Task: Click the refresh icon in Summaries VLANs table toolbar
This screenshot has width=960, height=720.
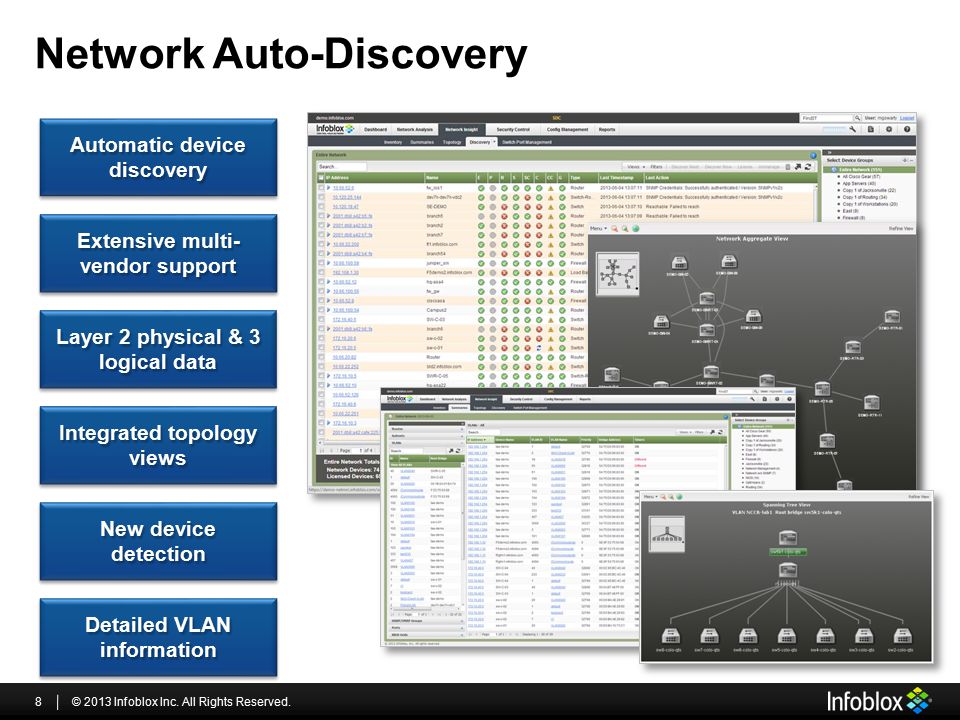Action: pyautogui.click(x=721, y=432)
